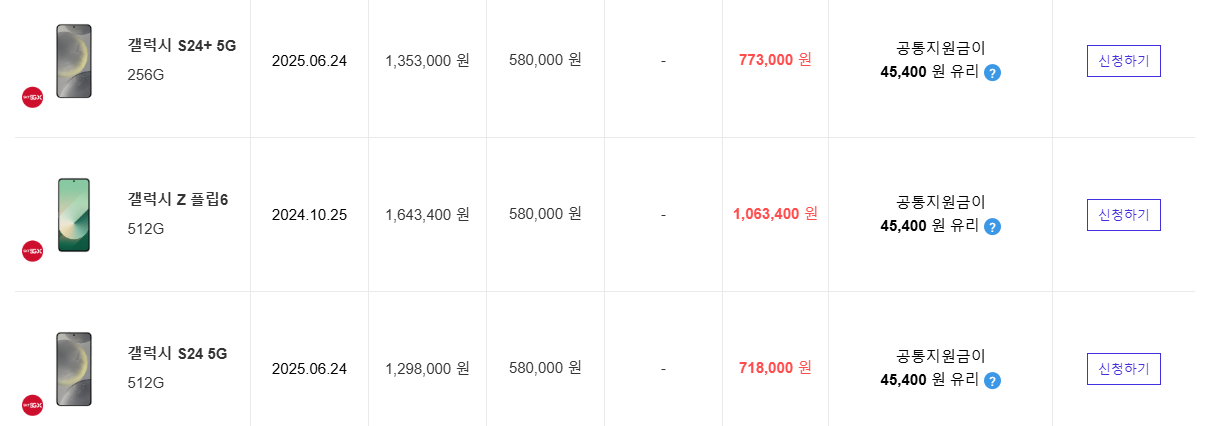The height and width of the screenshot is (426, 1214).
Task: Open the 갤럭시 S24 5G product name
Action: 177,353
